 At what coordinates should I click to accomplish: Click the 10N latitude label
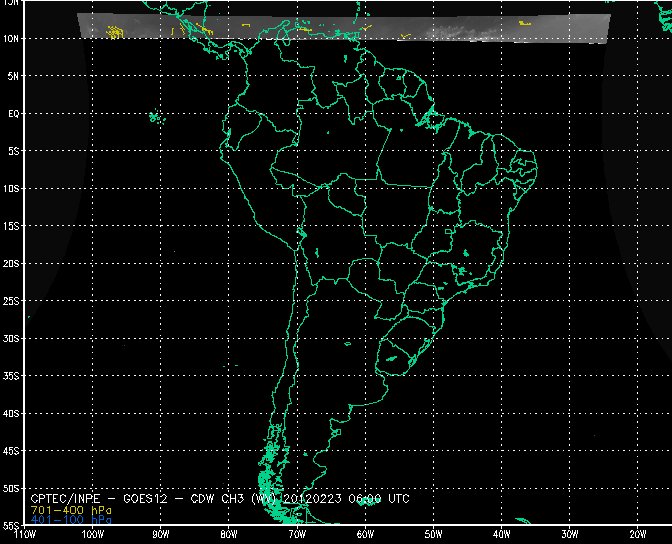[x=11, y=39]
